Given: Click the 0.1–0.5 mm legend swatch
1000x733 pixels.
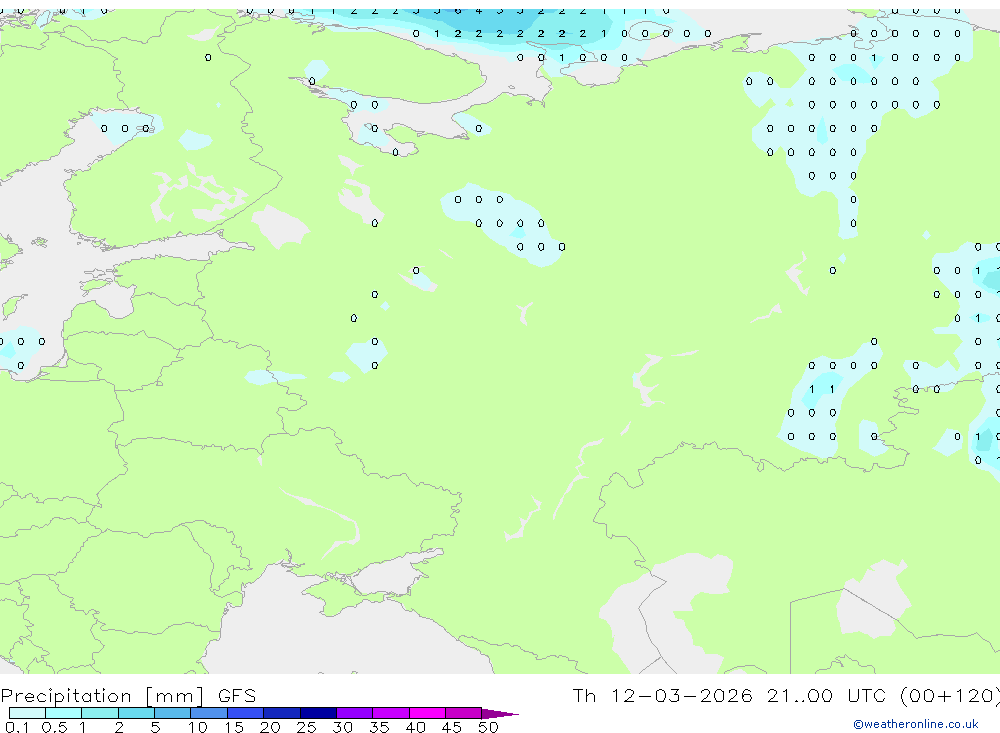Looking at the screenshot, I should click(x=27, y=713).
